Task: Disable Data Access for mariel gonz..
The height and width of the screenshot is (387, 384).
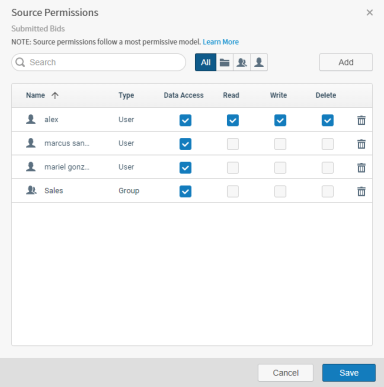Action: point(185,168)
